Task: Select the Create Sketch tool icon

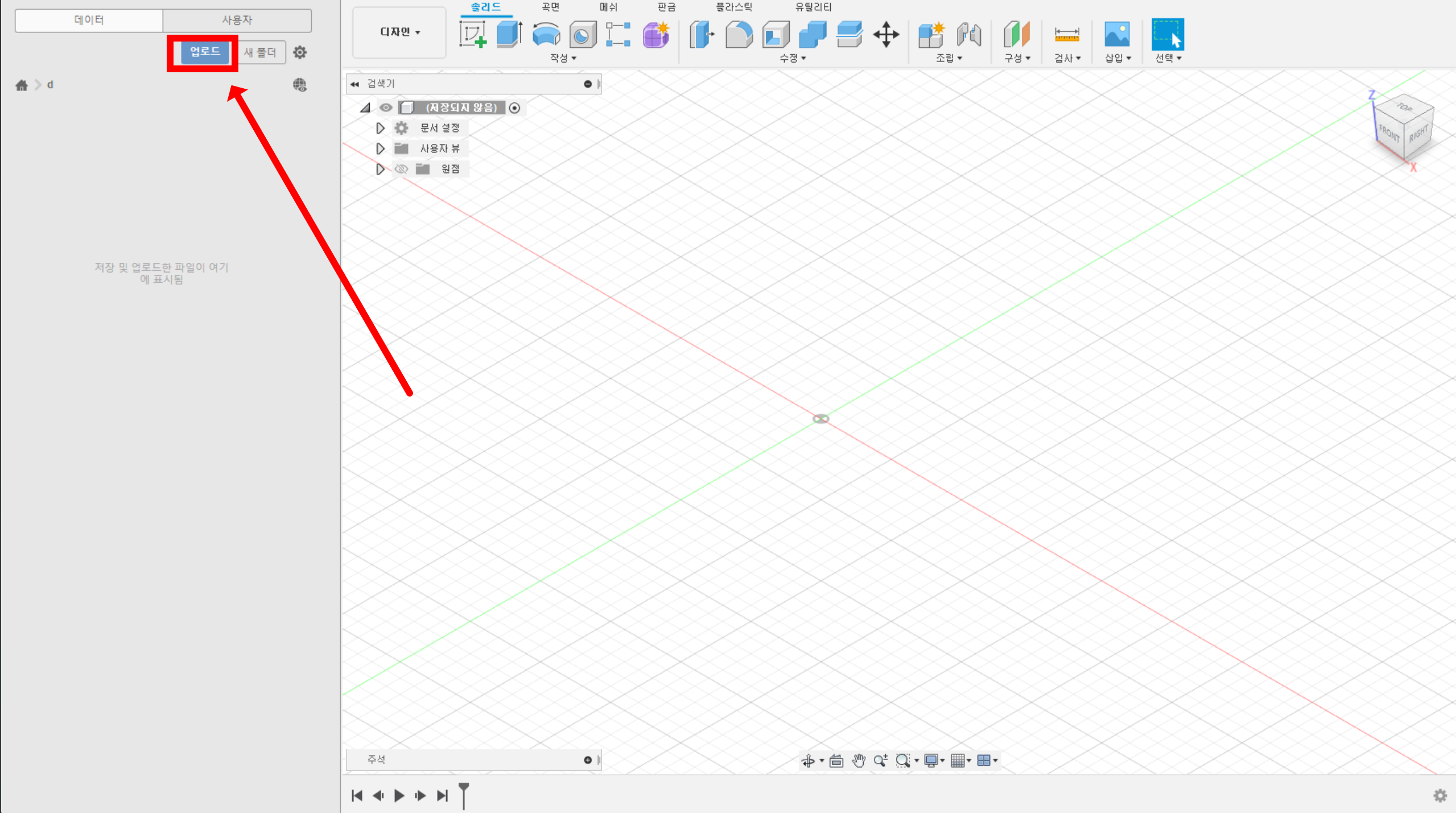Action: pos(472,34)
